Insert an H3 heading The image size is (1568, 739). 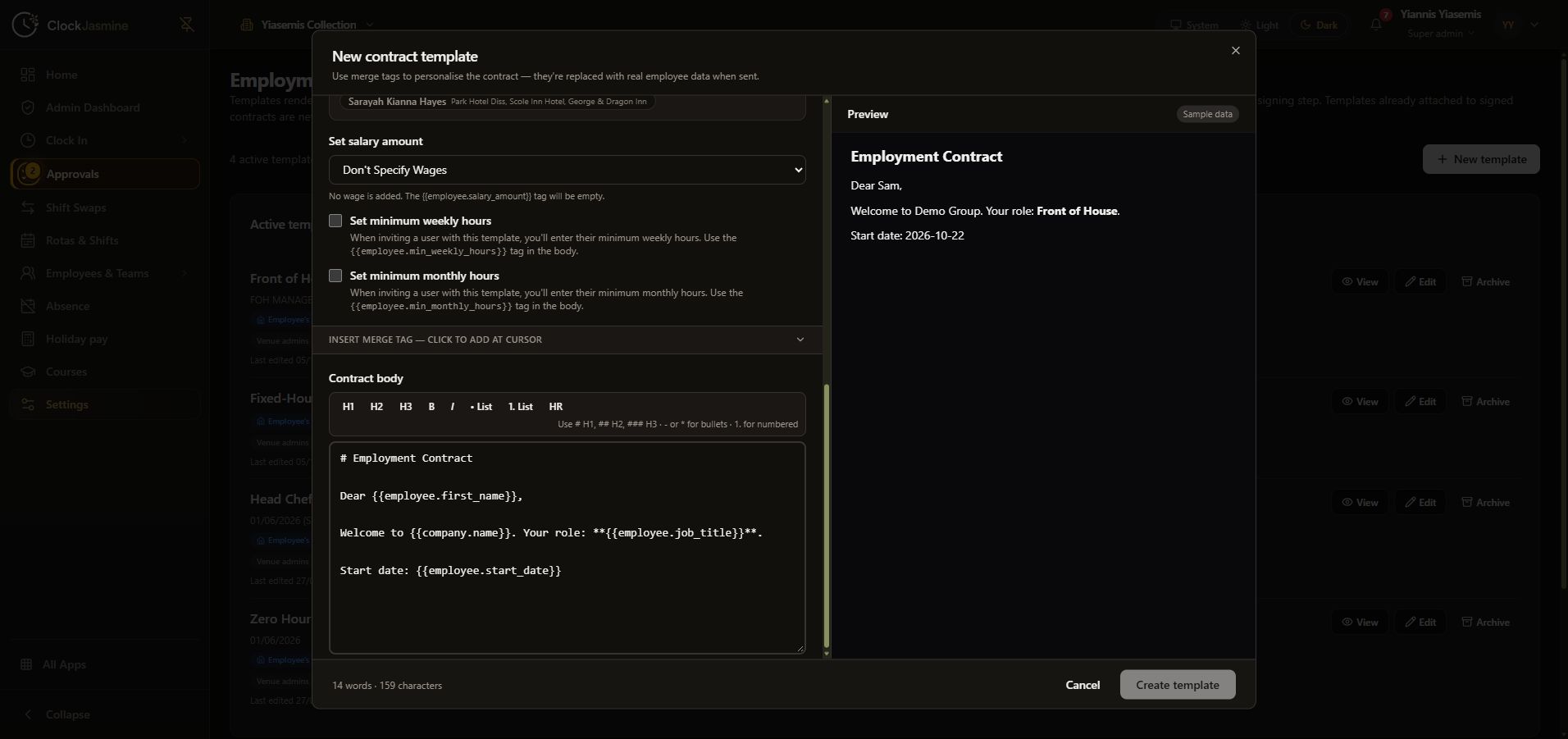(405, 407)
